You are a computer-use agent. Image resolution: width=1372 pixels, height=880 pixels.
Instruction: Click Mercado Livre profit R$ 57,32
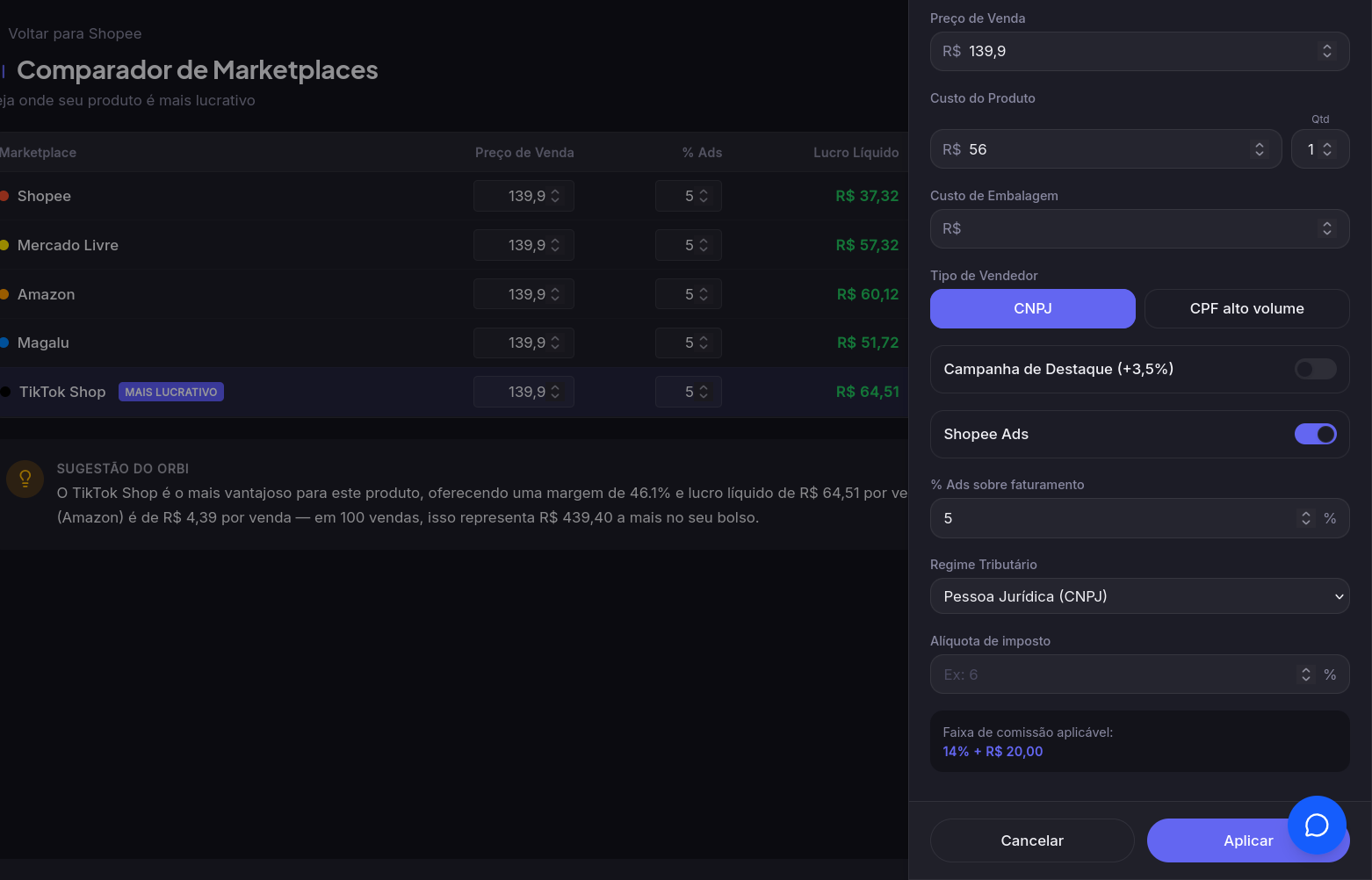[867, 245]
